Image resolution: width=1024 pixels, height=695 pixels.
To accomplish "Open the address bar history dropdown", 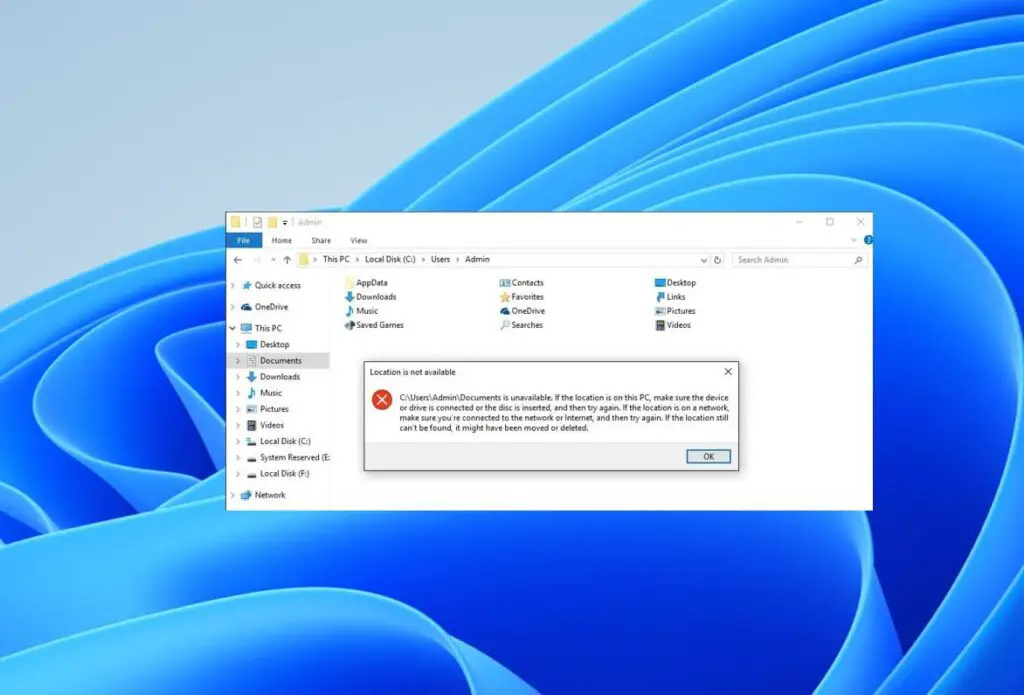I will [x=703, y=259].
